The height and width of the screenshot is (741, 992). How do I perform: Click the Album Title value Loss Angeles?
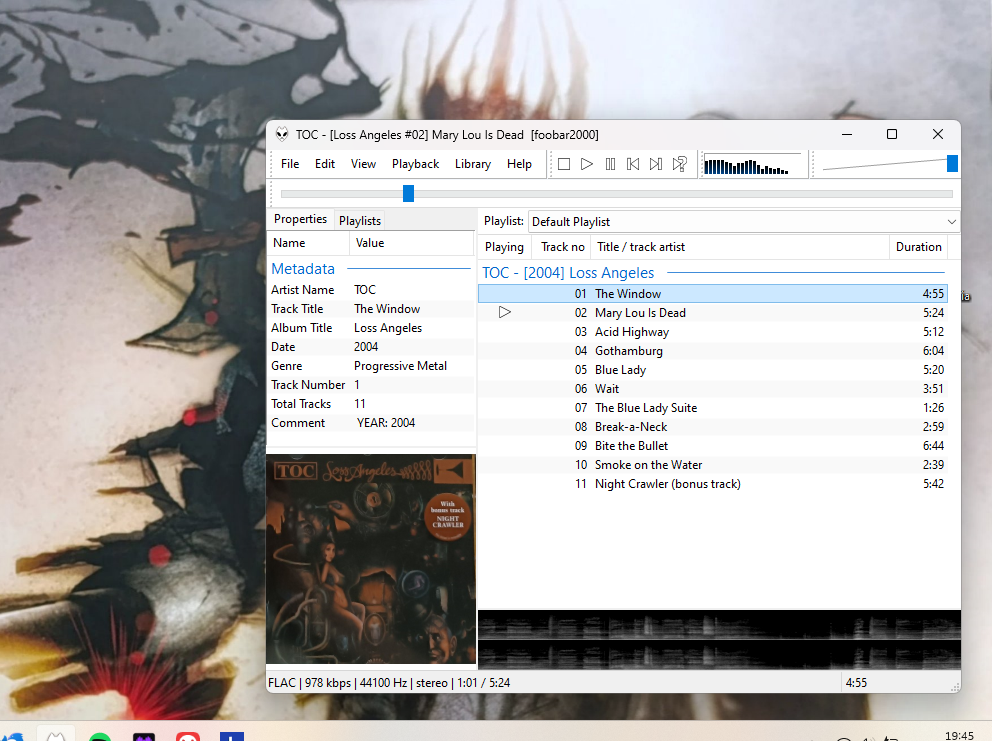pos(388,328)
